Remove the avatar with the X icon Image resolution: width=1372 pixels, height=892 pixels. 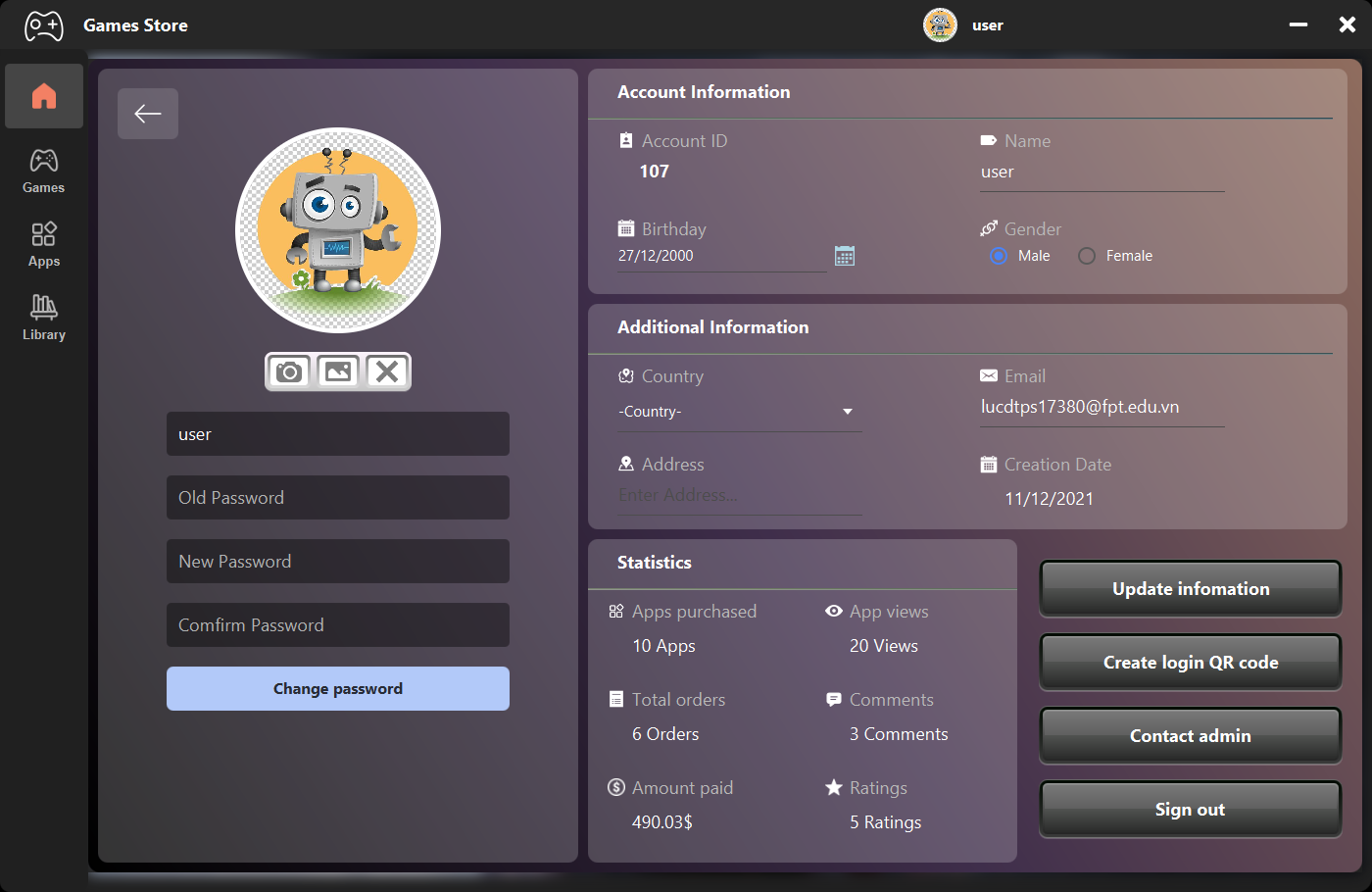[387, 372]
